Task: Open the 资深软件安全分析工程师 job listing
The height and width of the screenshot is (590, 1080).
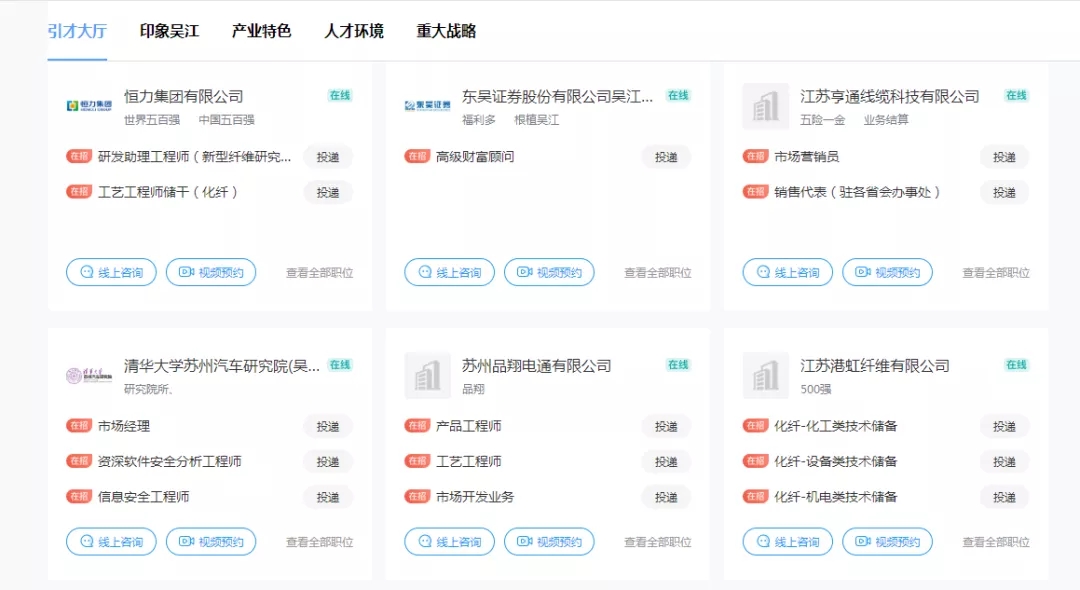Action: tap(169, 461)
